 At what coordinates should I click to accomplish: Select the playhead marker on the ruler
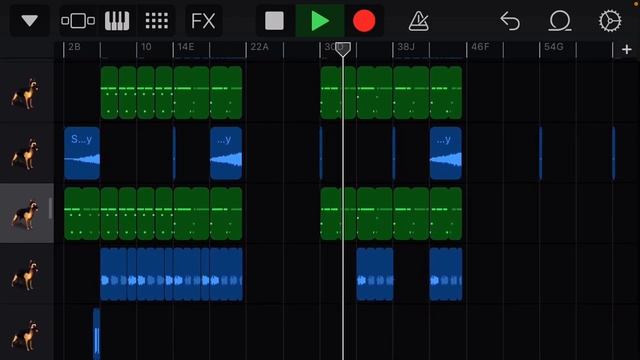coord(343,49)
